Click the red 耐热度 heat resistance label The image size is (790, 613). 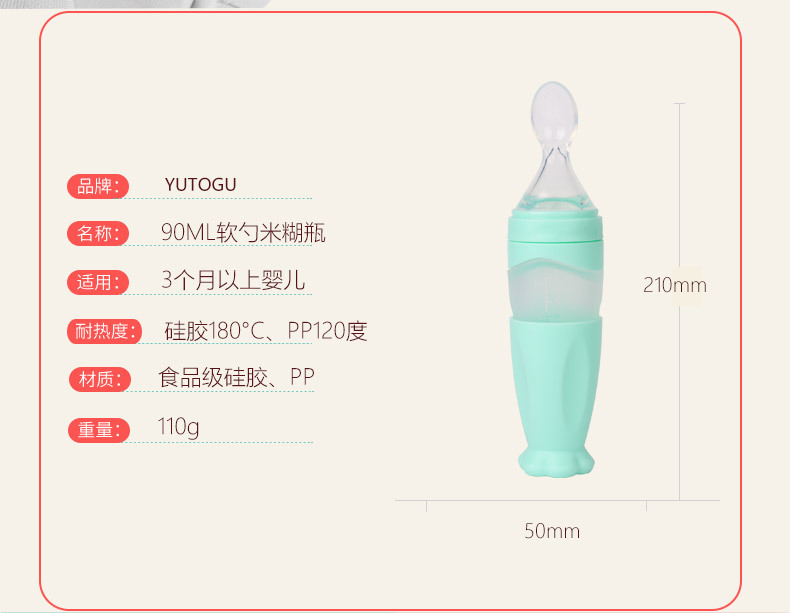tap(104, 331)
